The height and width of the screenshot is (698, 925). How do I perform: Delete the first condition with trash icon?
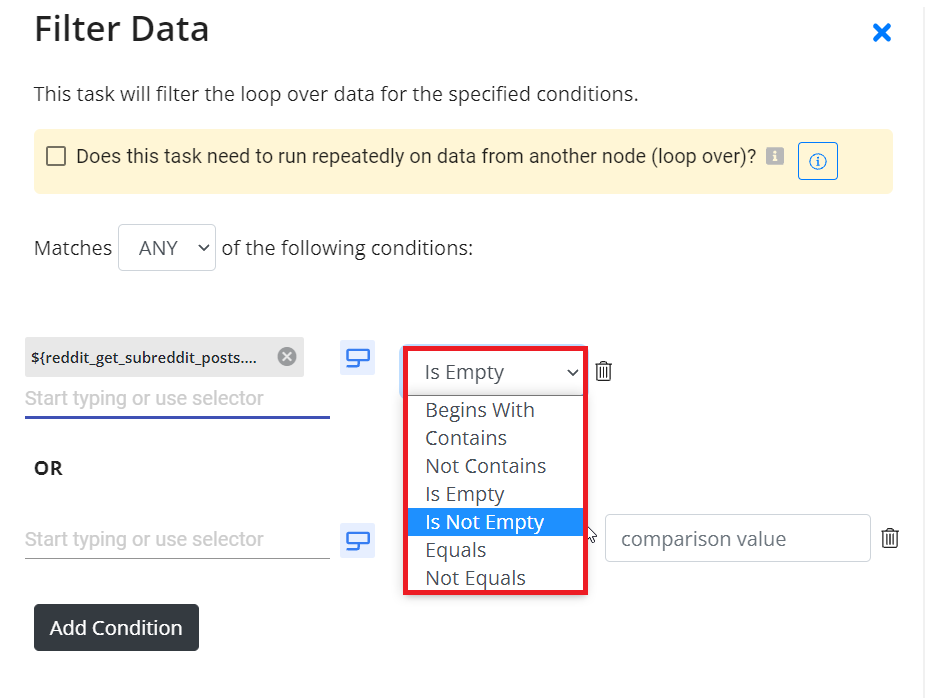pyautogui.click(x=603, y=371)
